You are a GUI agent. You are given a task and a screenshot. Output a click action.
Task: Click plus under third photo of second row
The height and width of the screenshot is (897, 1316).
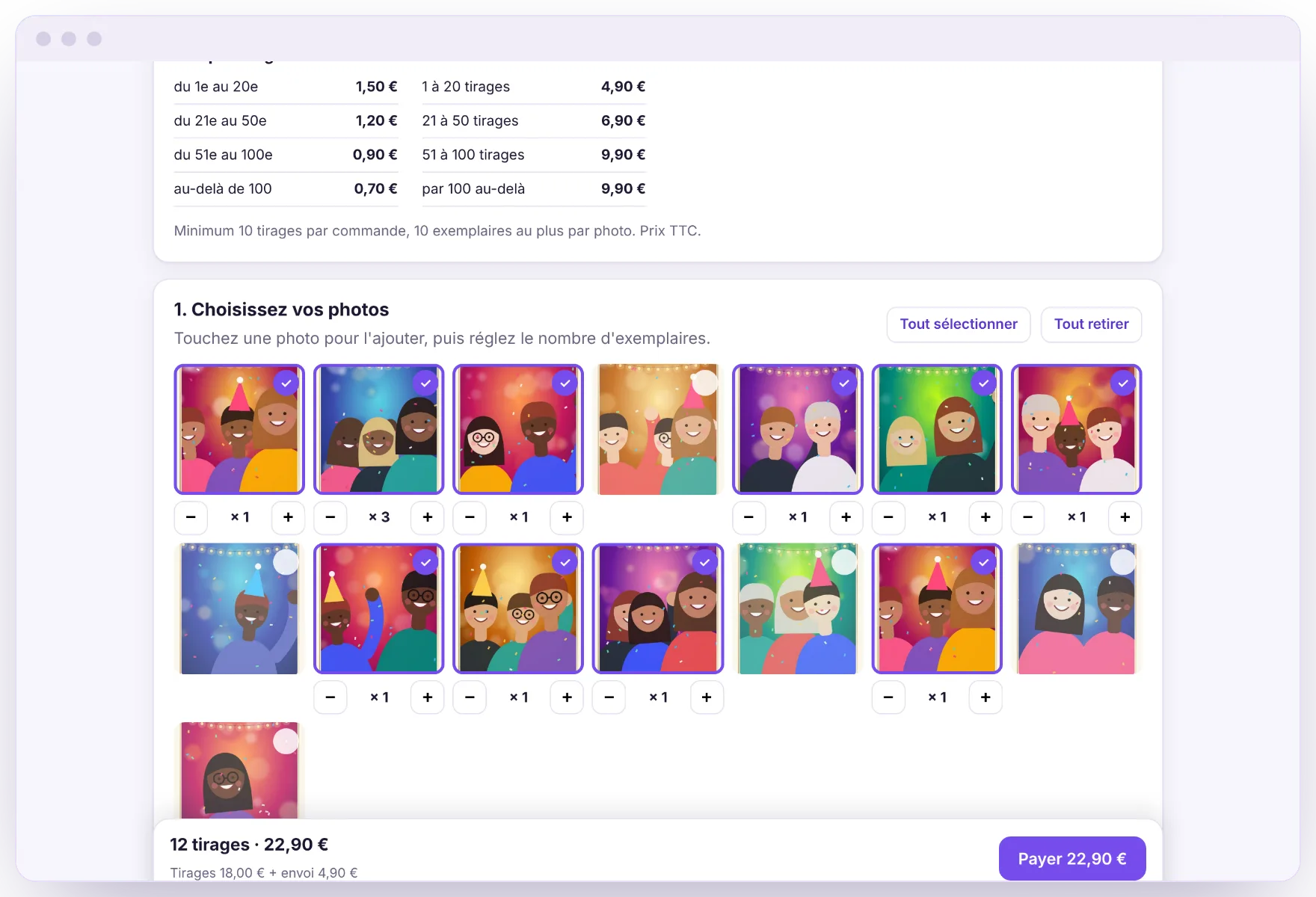pos(567,697)
